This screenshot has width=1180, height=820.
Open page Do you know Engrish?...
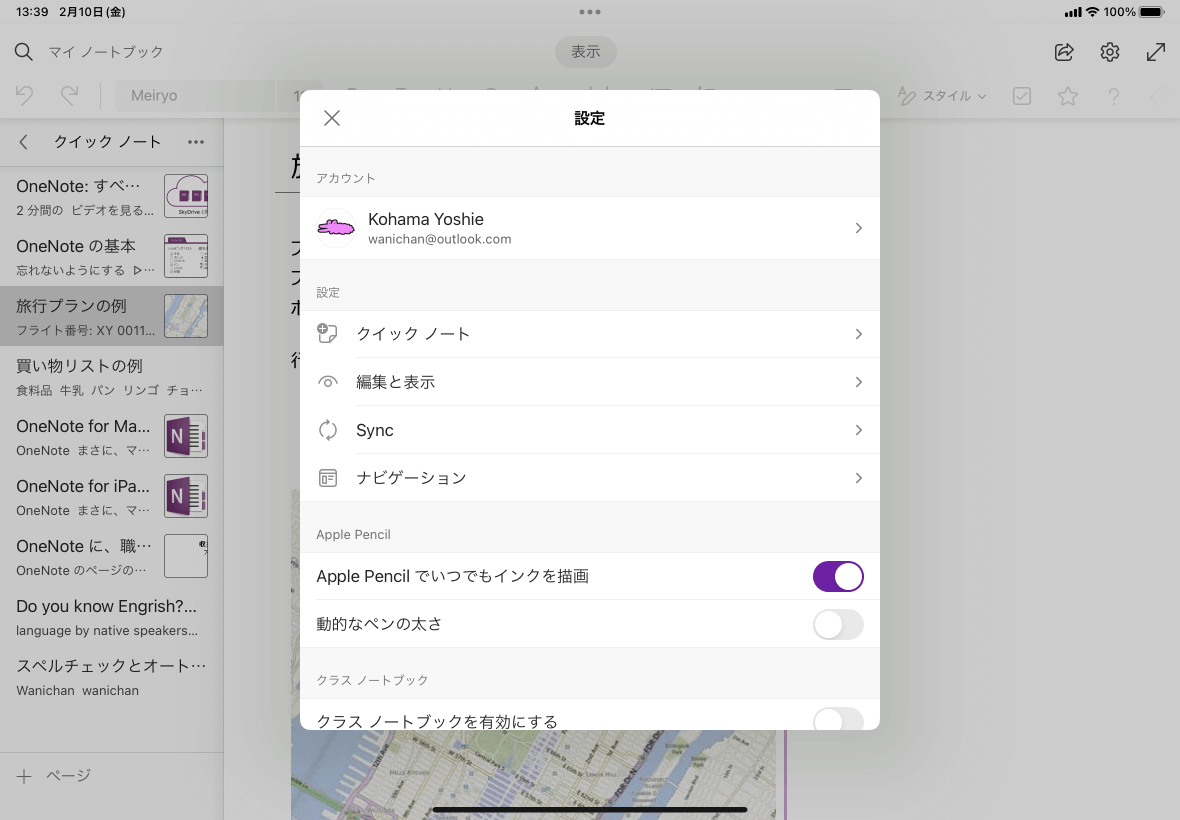tap(111, 617)
